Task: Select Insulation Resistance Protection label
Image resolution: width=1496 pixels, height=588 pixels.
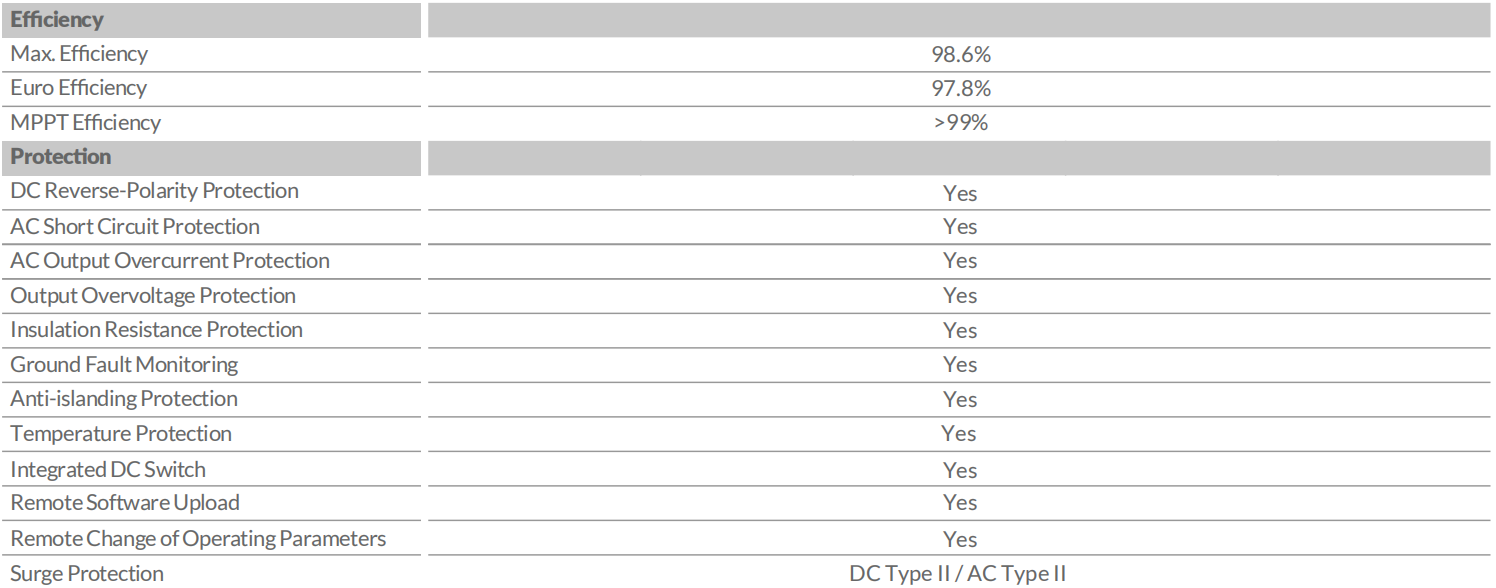Action: click(x=156, y=330)
